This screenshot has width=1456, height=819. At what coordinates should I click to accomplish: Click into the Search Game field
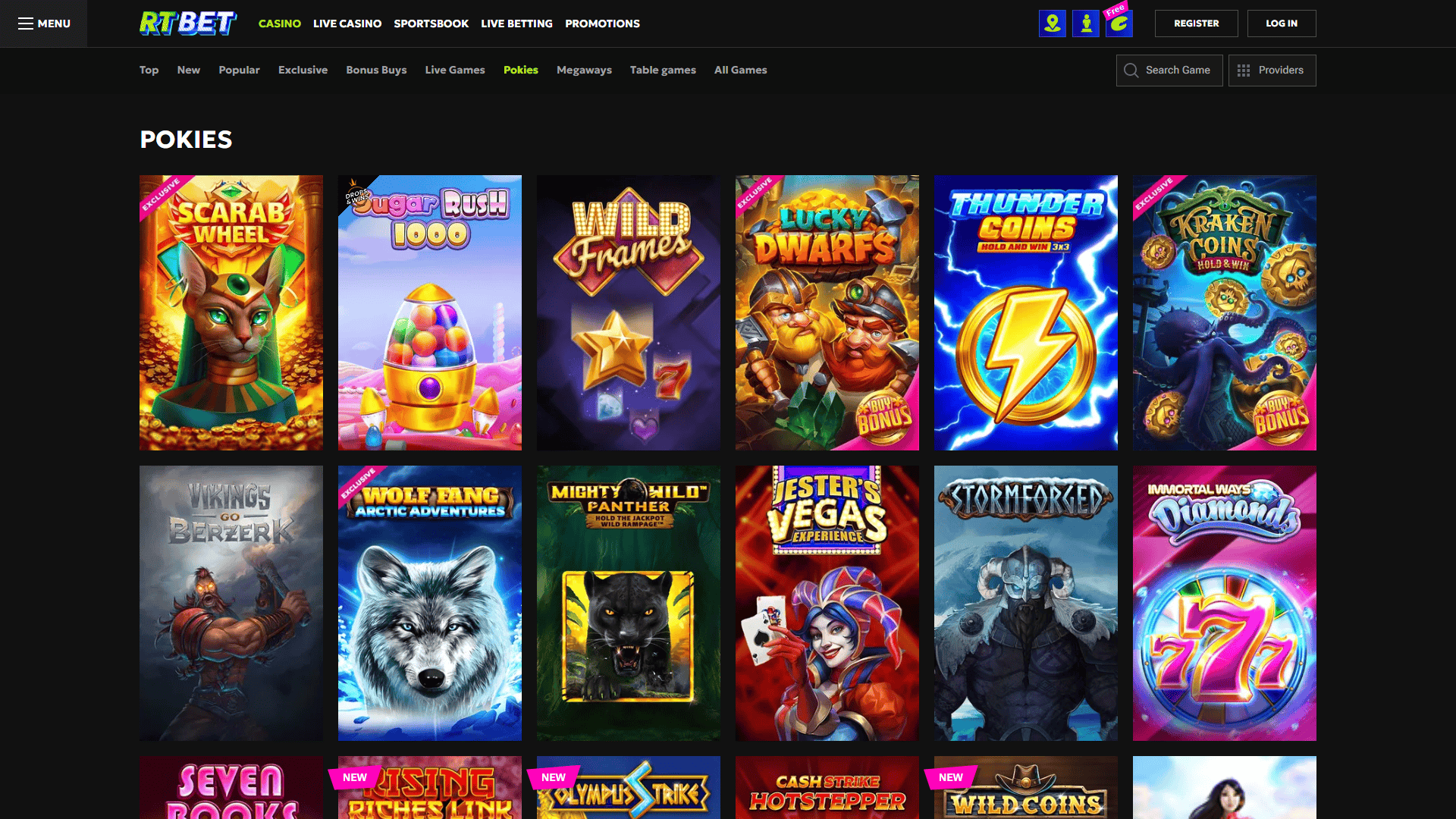[1169, 71]
